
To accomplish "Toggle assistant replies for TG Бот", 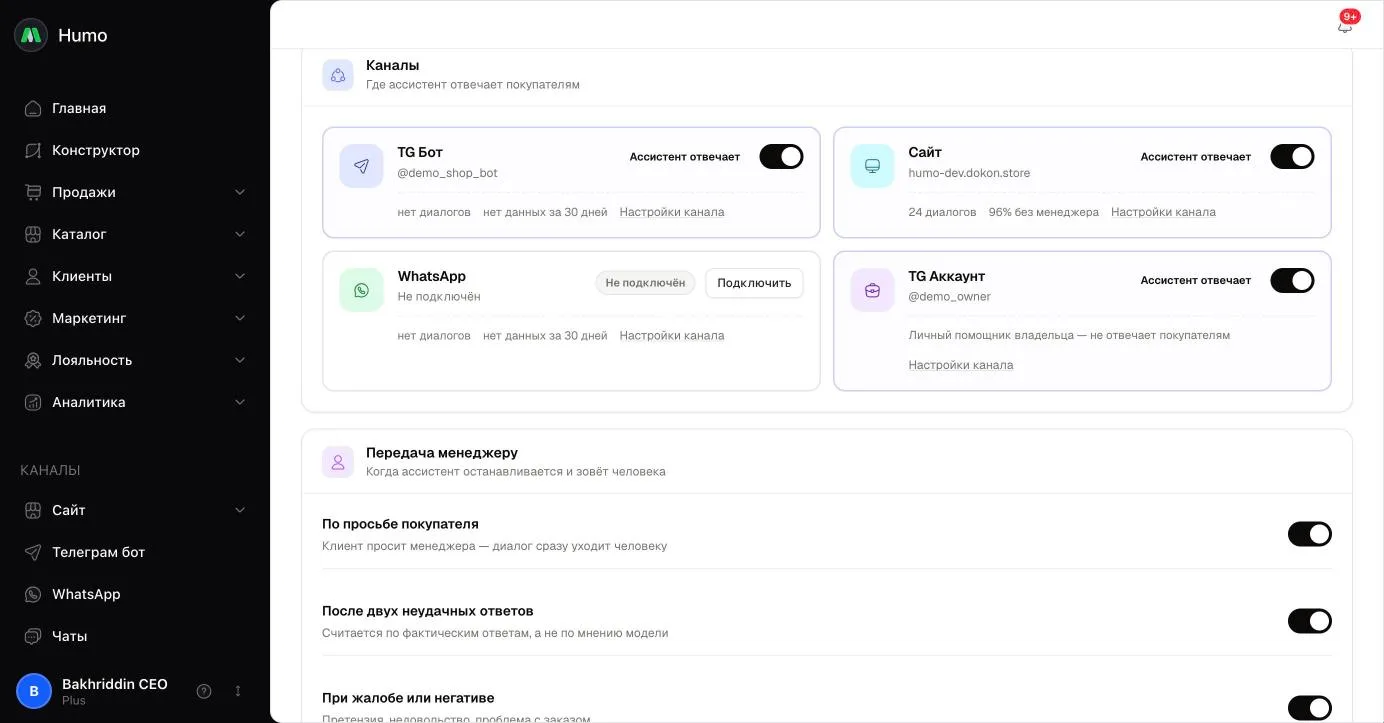I will click(x=781, y=157).
